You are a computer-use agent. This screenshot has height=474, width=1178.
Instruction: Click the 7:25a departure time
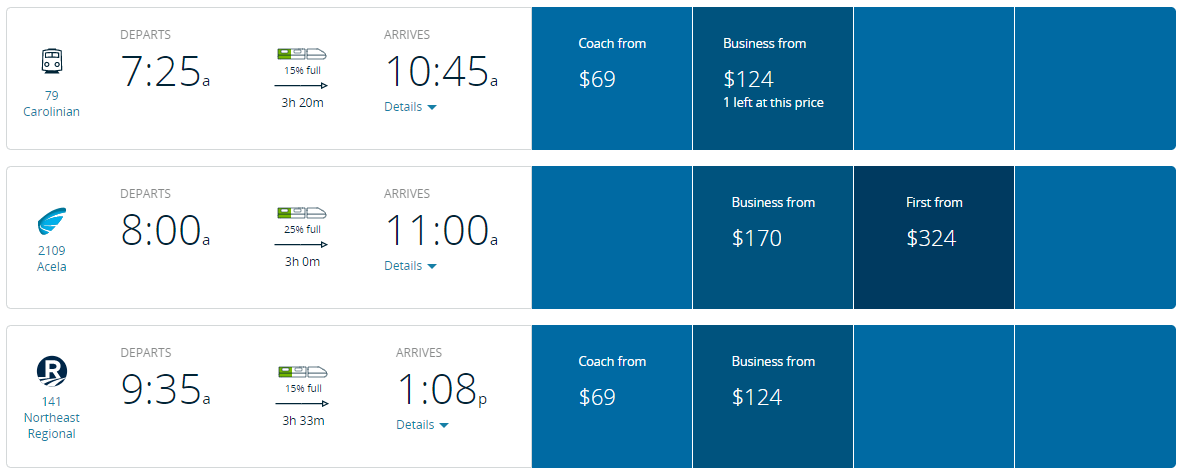pyautogui.click(x=165, y=72)
